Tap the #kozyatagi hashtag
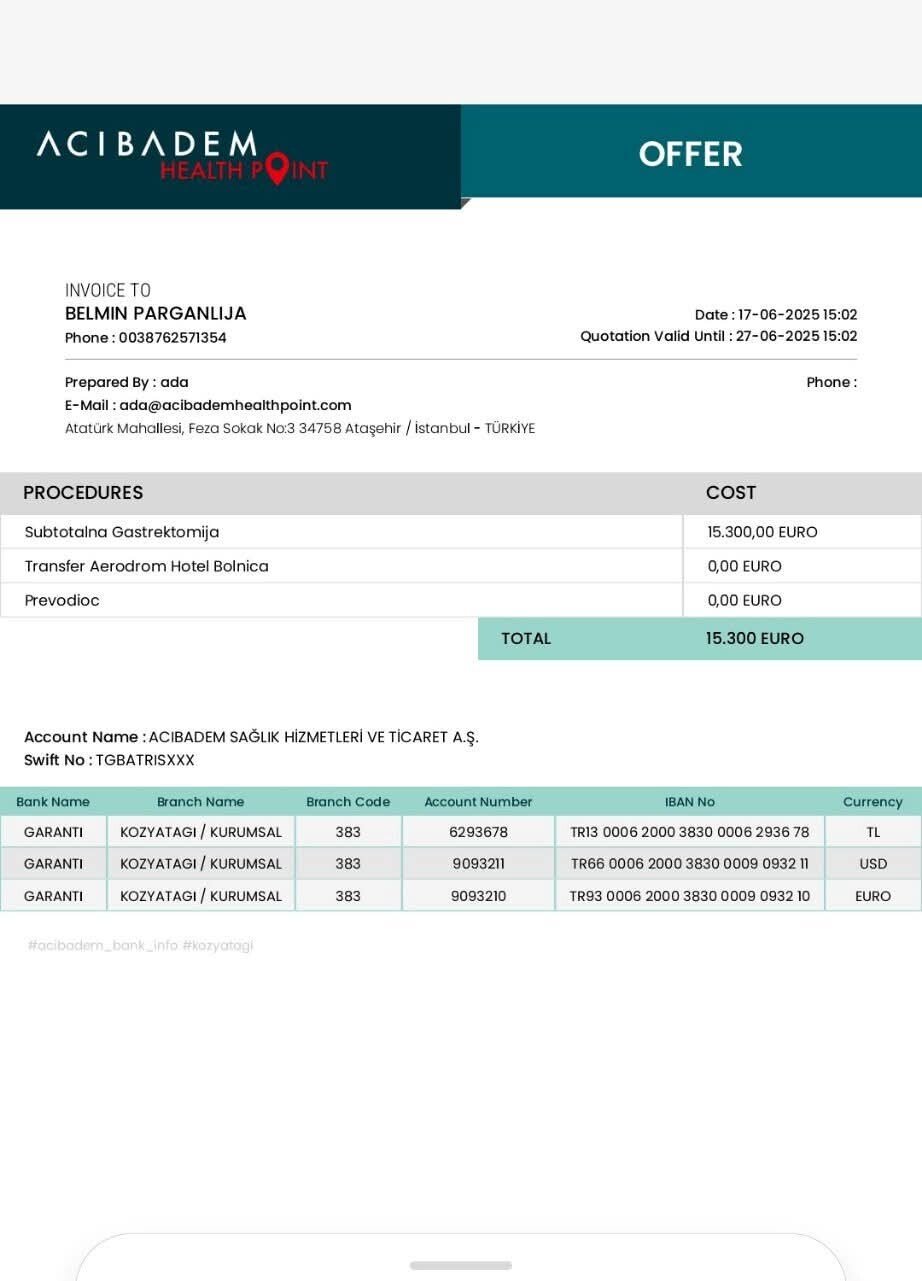 217,945
